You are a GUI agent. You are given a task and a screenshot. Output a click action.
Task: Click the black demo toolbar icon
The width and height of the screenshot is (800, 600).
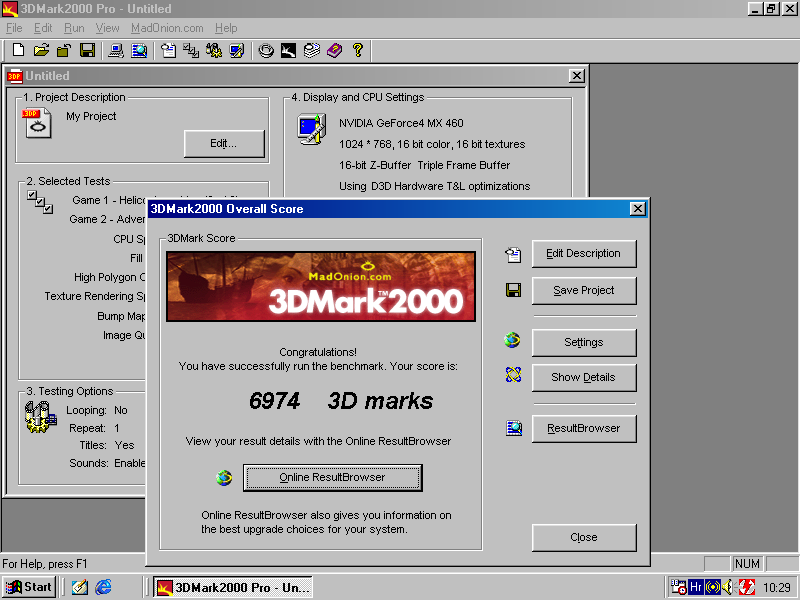(288, 50)
